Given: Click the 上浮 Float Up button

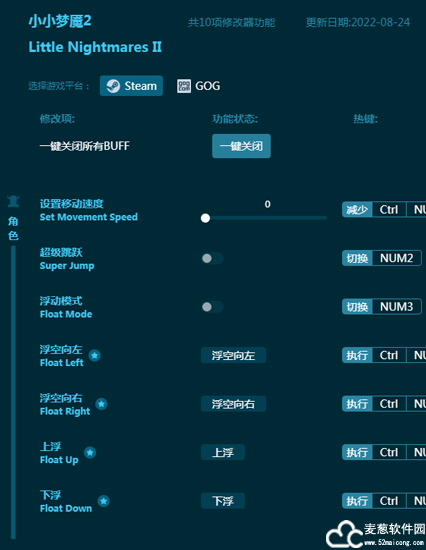Looking at the screenshot, I should pyautogui.click(x=223, y=452).
